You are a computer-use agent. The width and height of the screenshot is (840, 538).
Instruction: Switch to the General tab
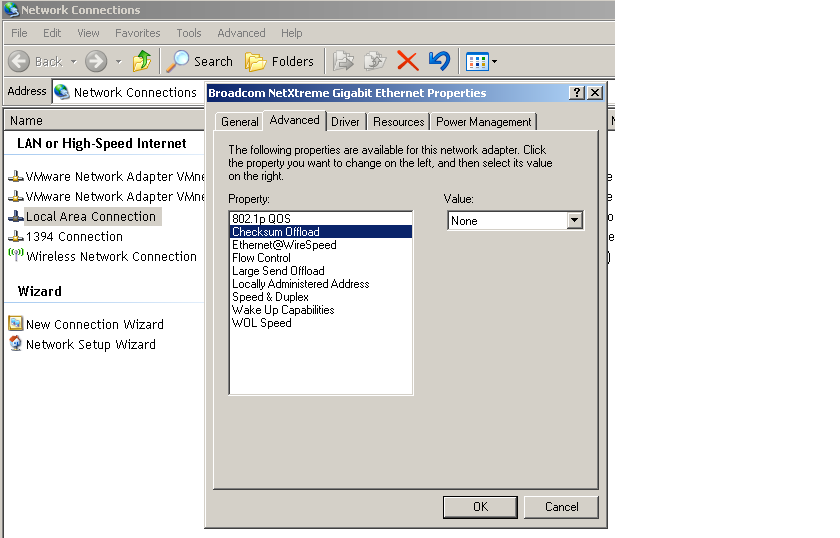pyautogui.click(x=239, y=122)
